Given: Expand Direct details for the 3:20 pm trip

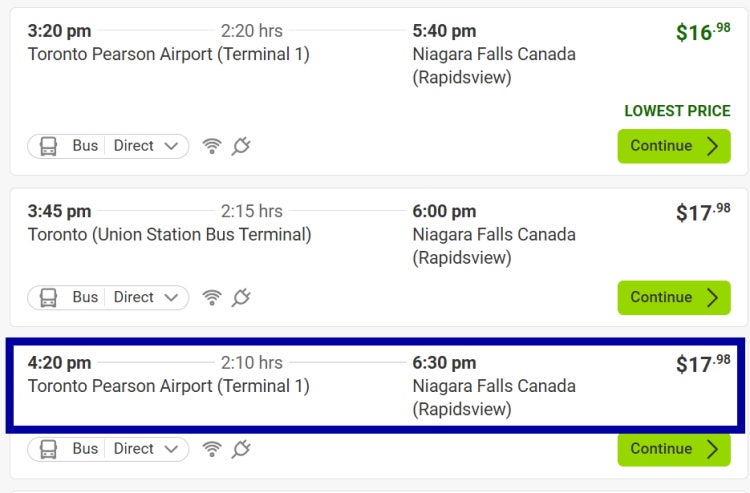Looking at the screenshot, I should click(146, 146).
